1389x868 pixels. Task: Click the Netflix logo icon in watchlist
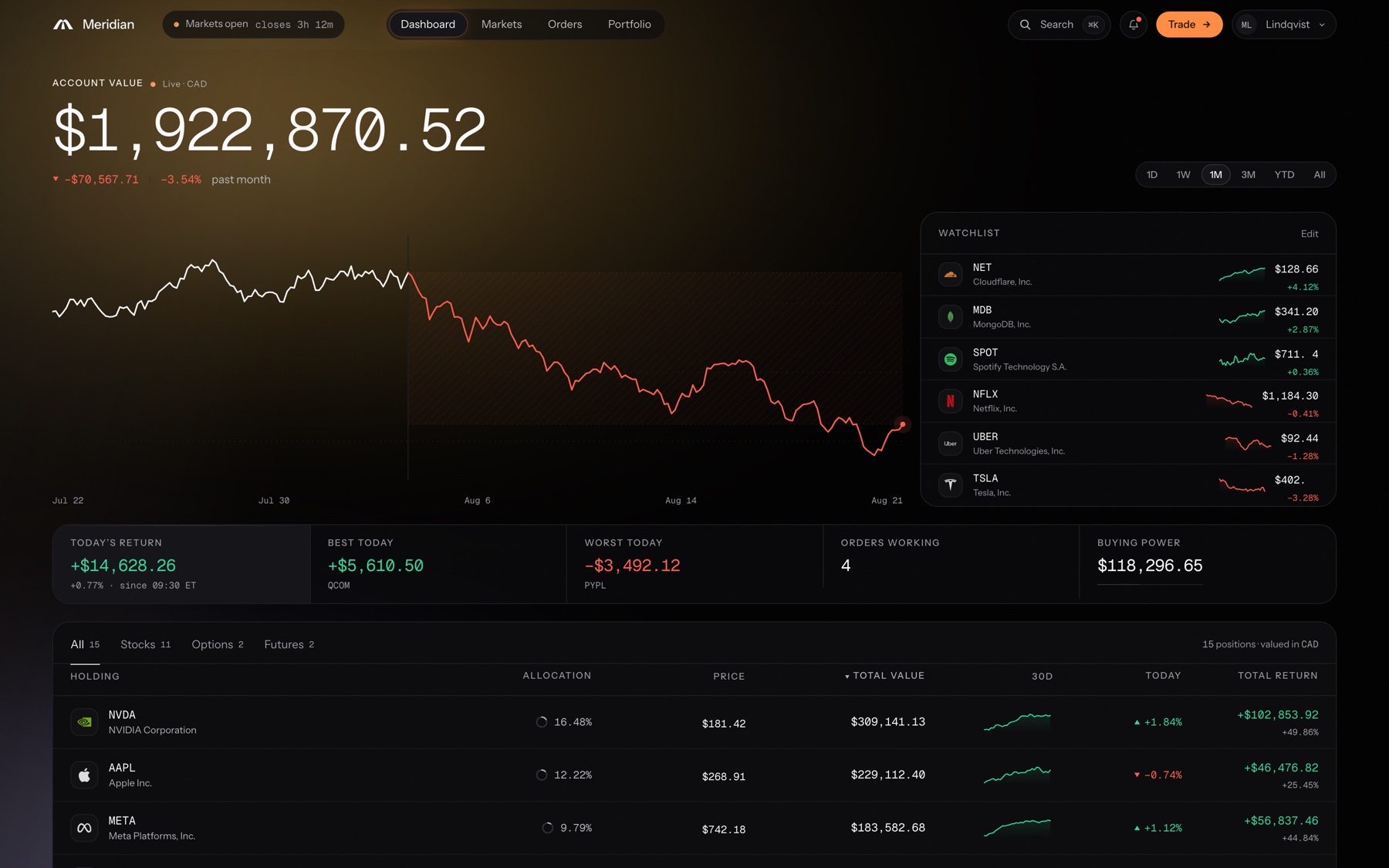[950, 401]
